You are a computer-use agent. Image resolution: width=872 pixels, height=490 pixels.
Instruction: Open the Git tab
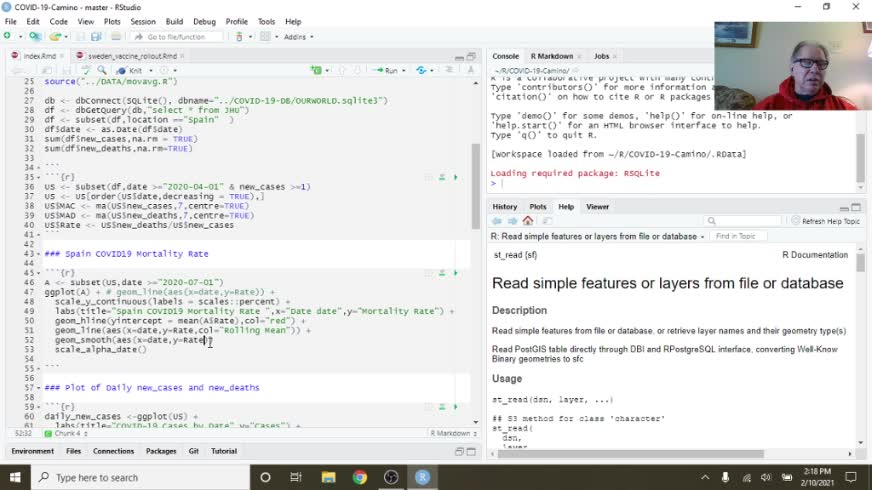[x=194, y=451]
